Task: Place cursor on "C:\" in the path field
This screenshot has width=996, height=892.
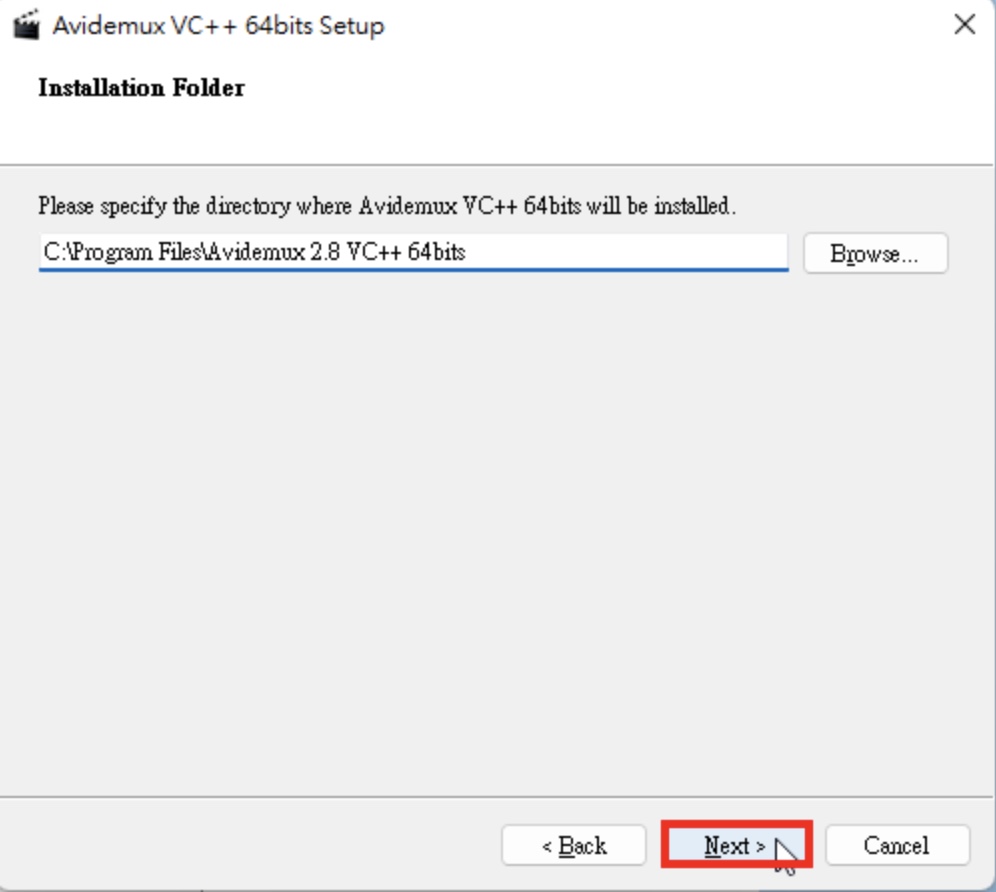Action: [55, 252]
